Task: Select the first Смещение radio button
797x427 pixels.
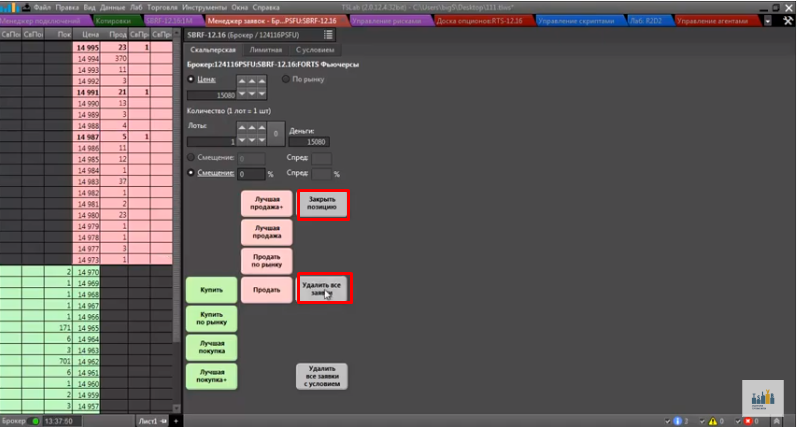Action: point(191,158)
